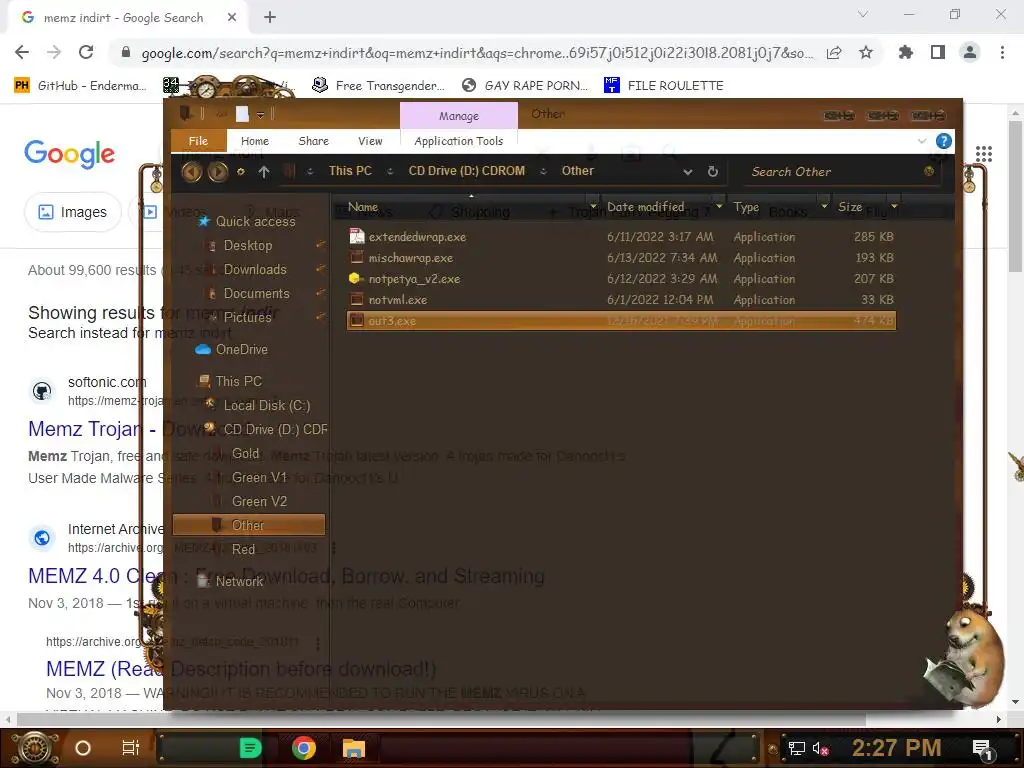This screenshot has width=1024, height=768.
Task: Open the Home ribbon tab
Action: (x=255, y=141)
